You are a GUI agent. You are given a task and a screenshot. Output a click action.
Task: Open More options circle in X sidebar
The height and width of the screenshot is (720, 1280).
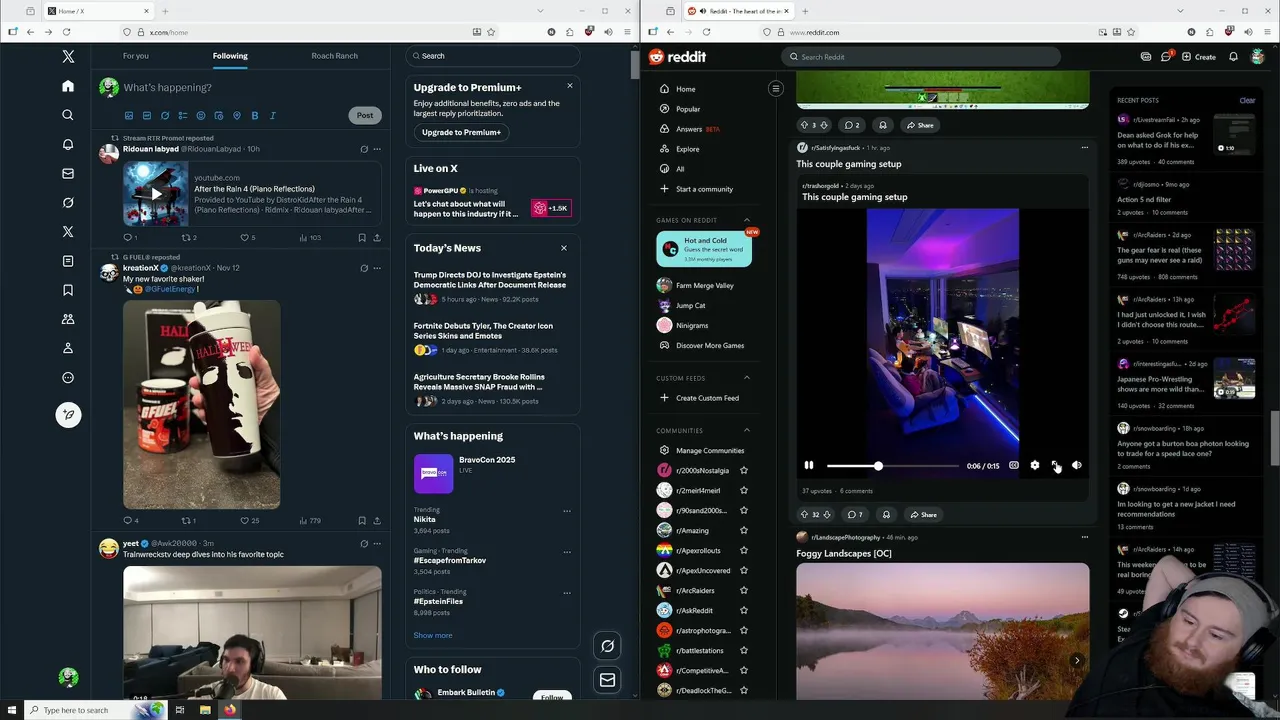[68, 377]
